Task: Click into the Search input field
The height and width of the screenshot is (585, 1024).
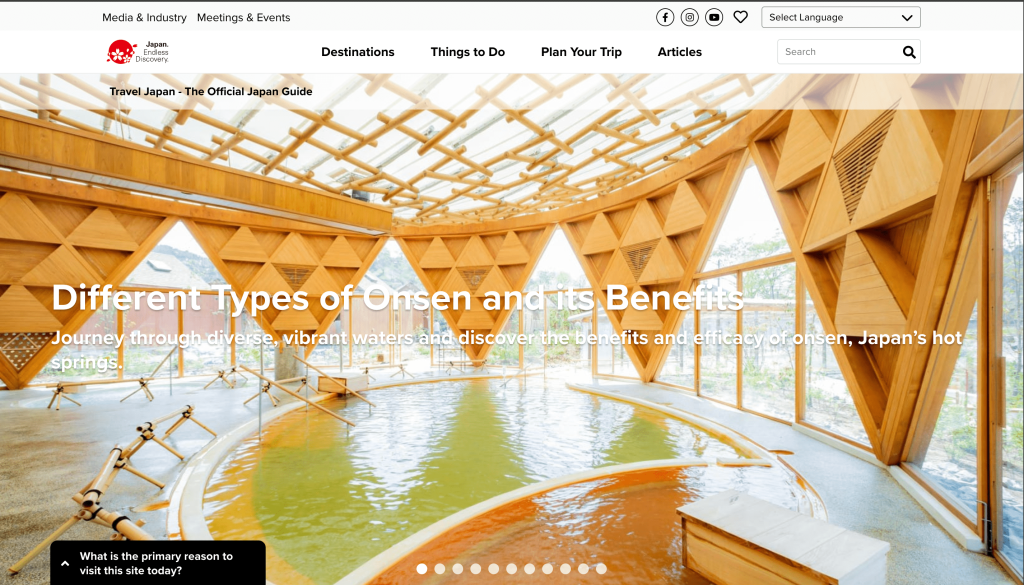Action: click(x=839, y=52)
